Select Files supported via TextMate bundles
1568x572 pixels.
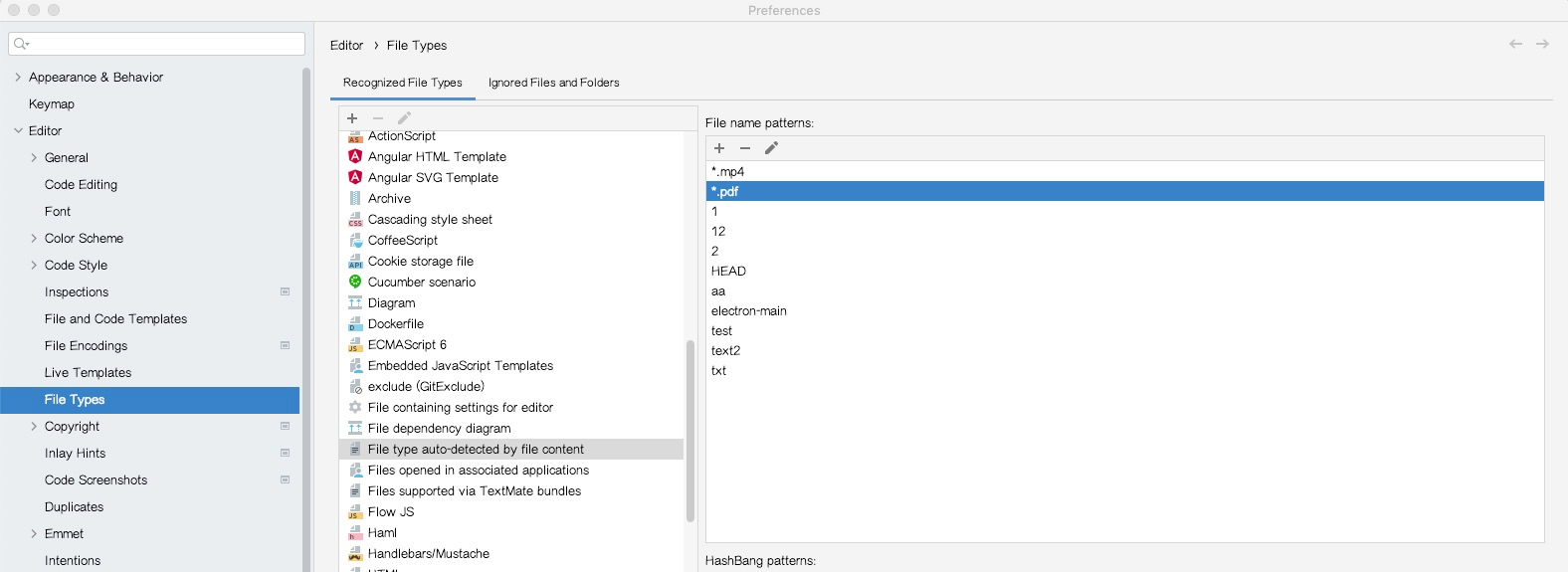click(511, 490)
